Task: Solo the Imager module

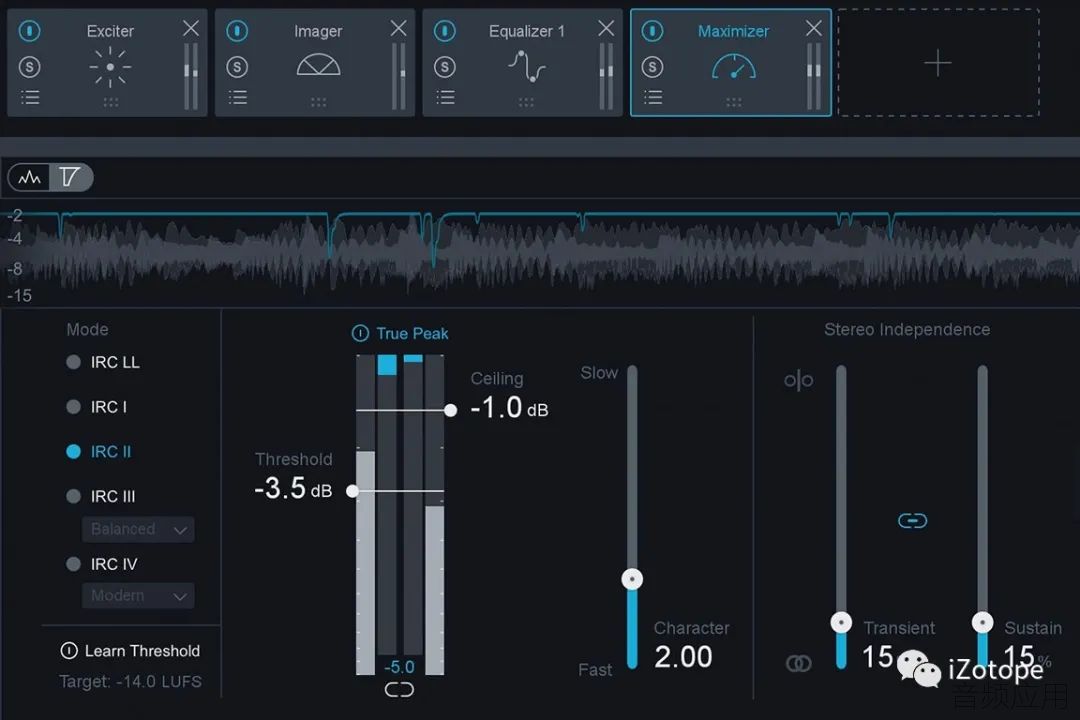Action: (x=238, y=67)
